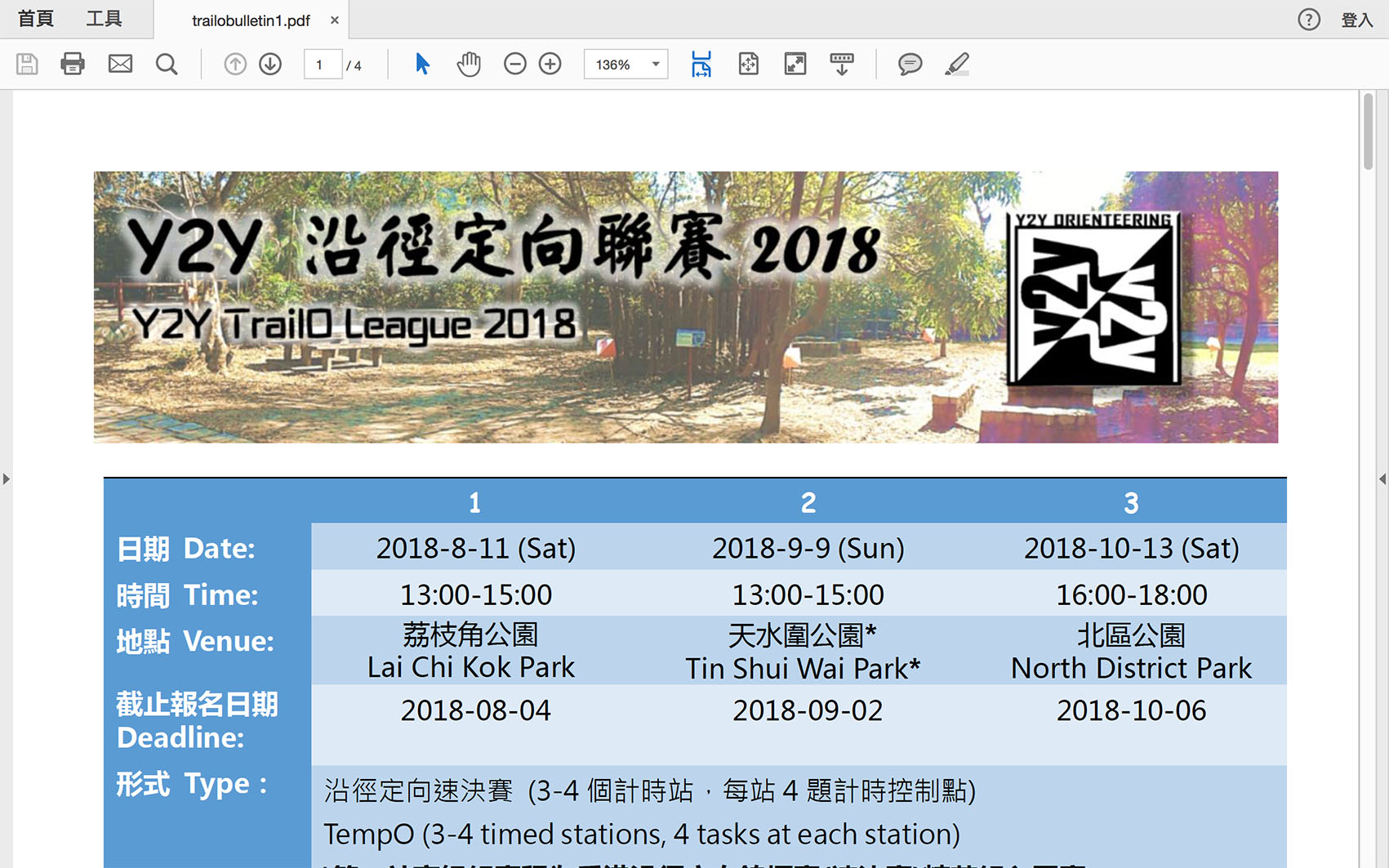Open the 136% zoom level dropdown
Screen dimensions: 1389x868
click(655, 65)
